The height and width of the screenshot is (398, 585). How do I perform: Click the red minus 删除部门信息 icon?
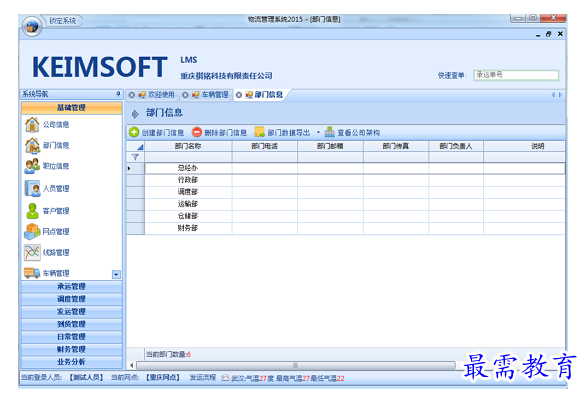pos(197,132)
